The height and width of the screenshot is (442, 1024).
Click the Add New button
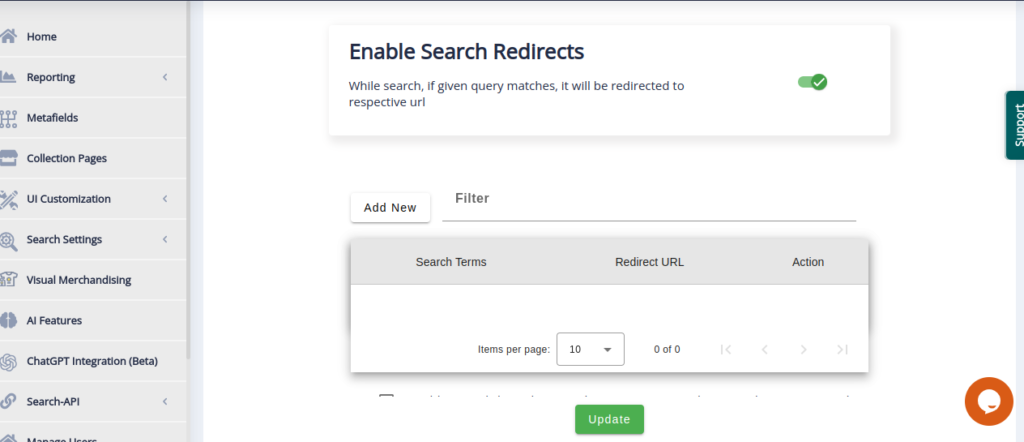point(390,208)
